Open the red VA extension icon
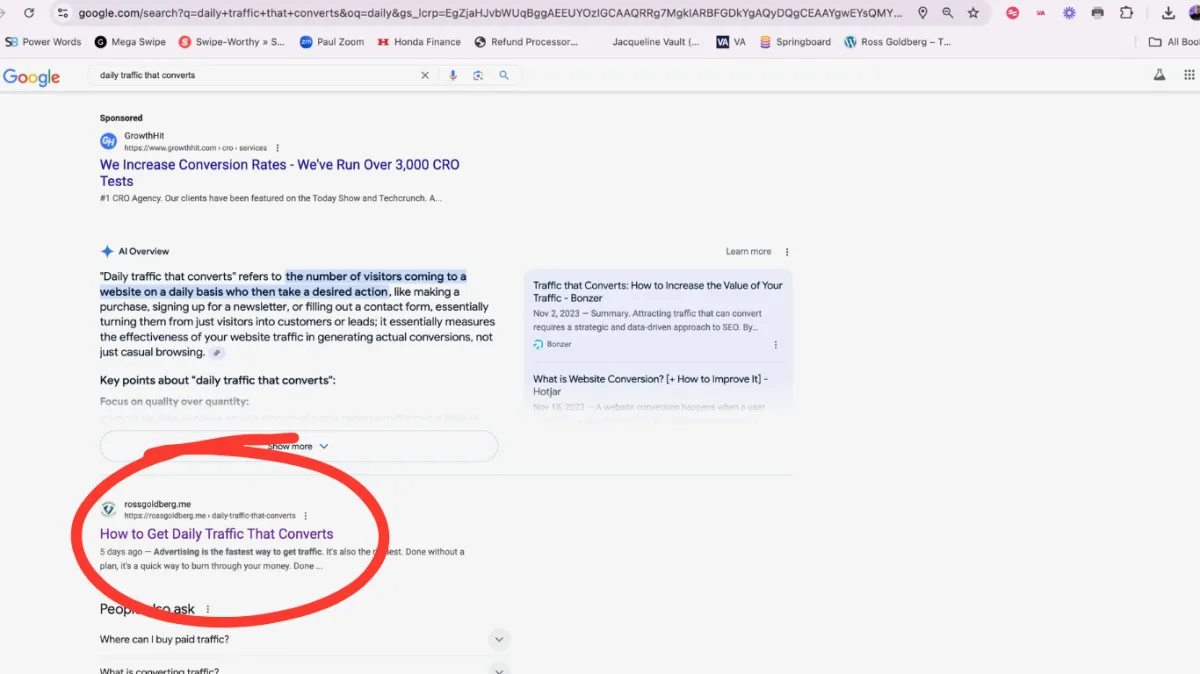The width and height of the screenshot is (1200, 674). tap(1041, 13)
